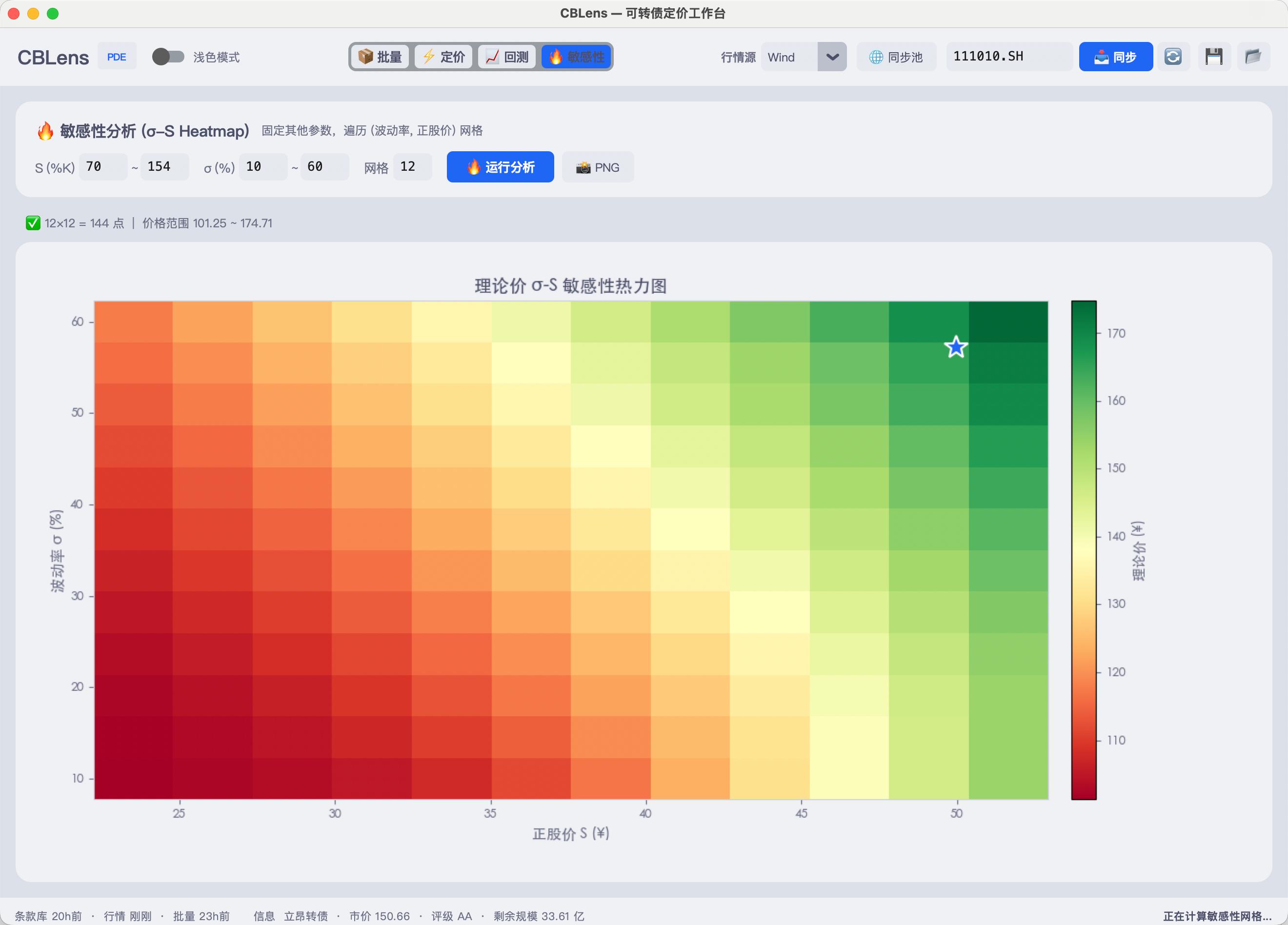The height and width of the screenshot is (925, 1288).
Task: Click the green checkmark status icon
Action: coord(33,223)
